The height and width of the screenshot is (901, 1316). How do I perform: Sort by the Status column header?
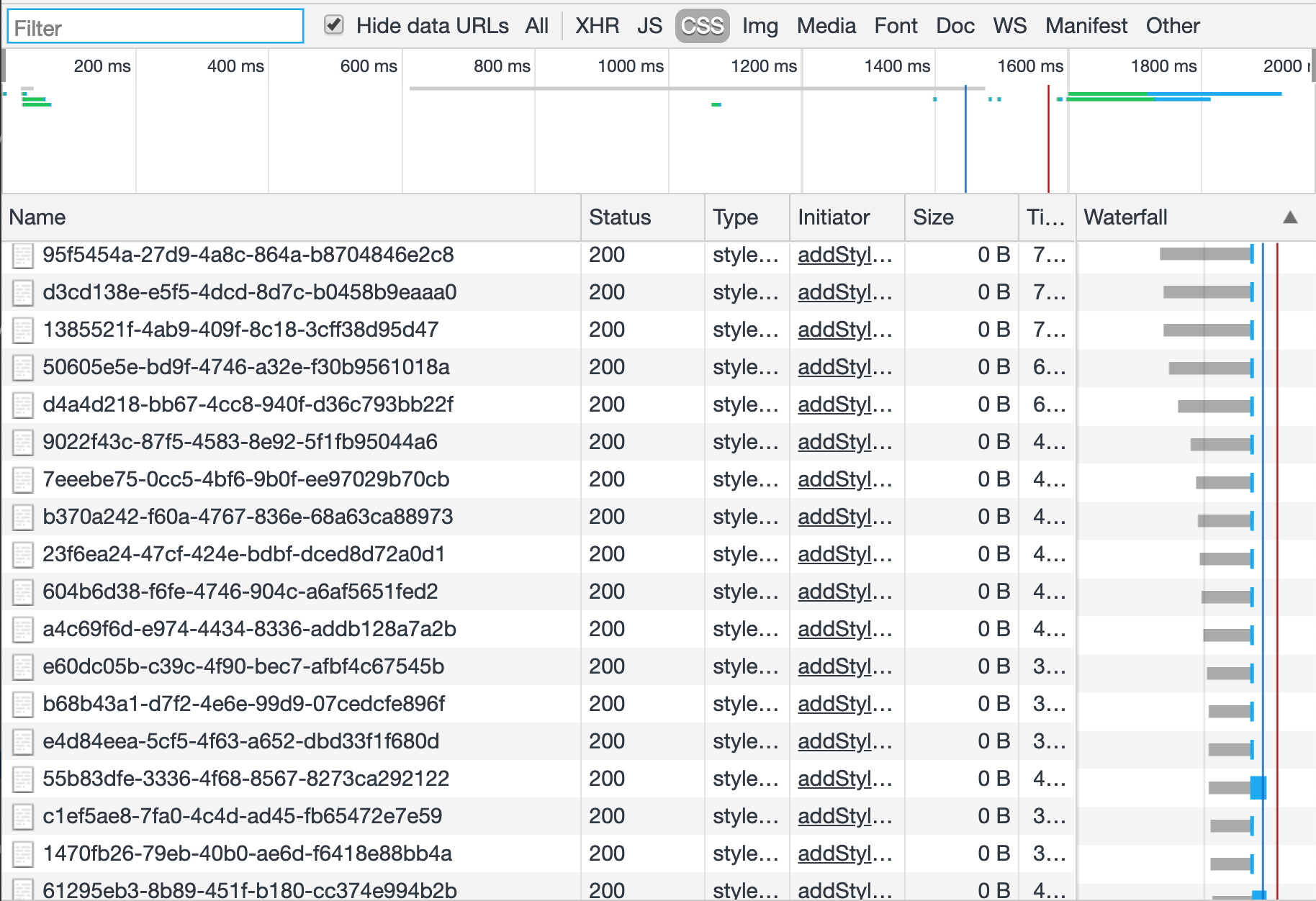(642, 217)
